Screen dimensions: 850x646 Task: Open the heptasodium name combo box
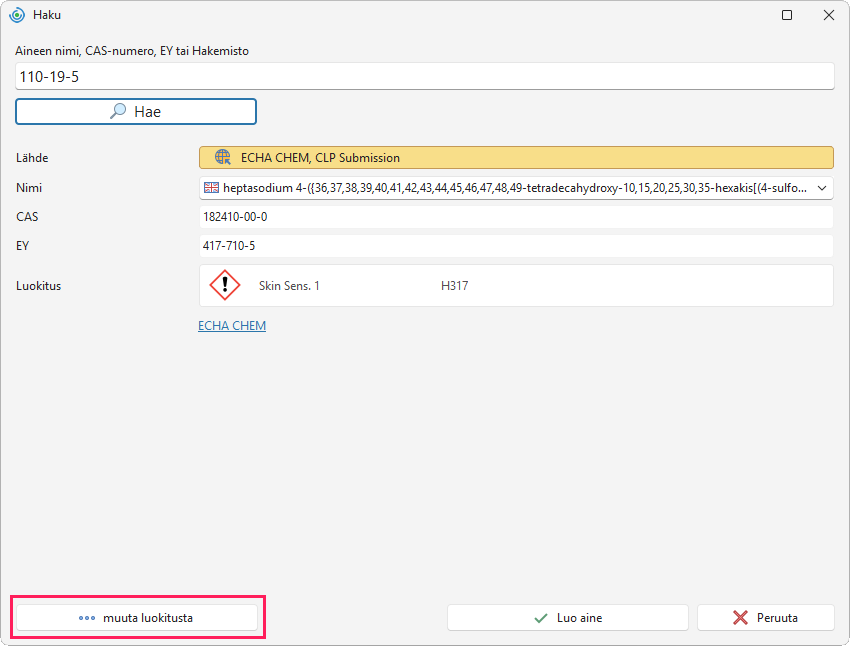tap(516, 188)
